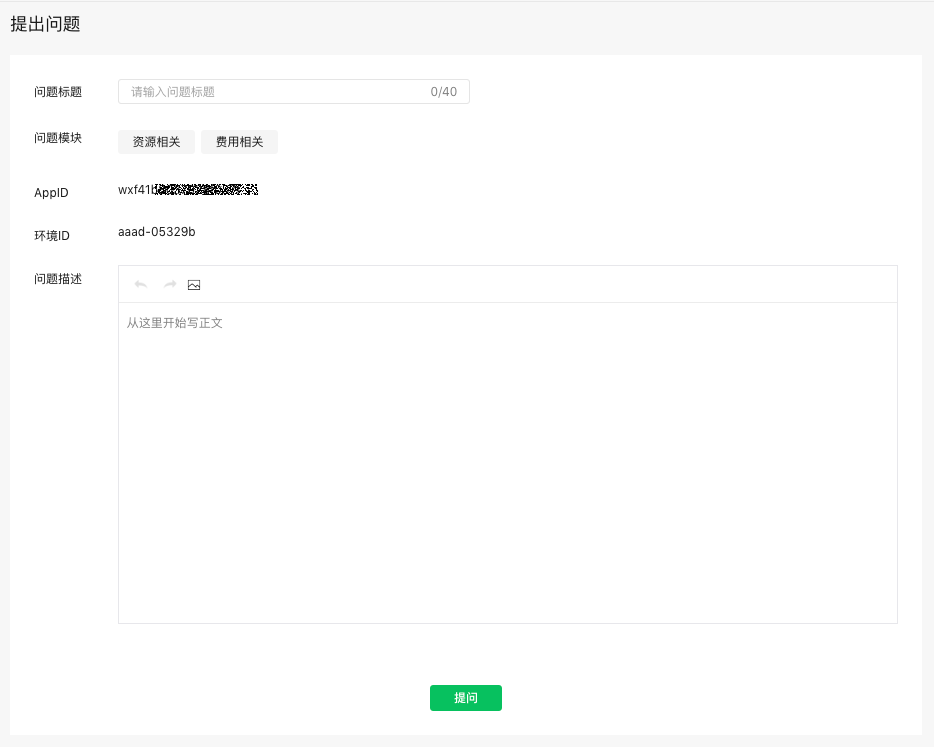Click the undo arrow in the editor toolbar
Image resolution: width=934 pixels, height=747 pixels.
140,284
